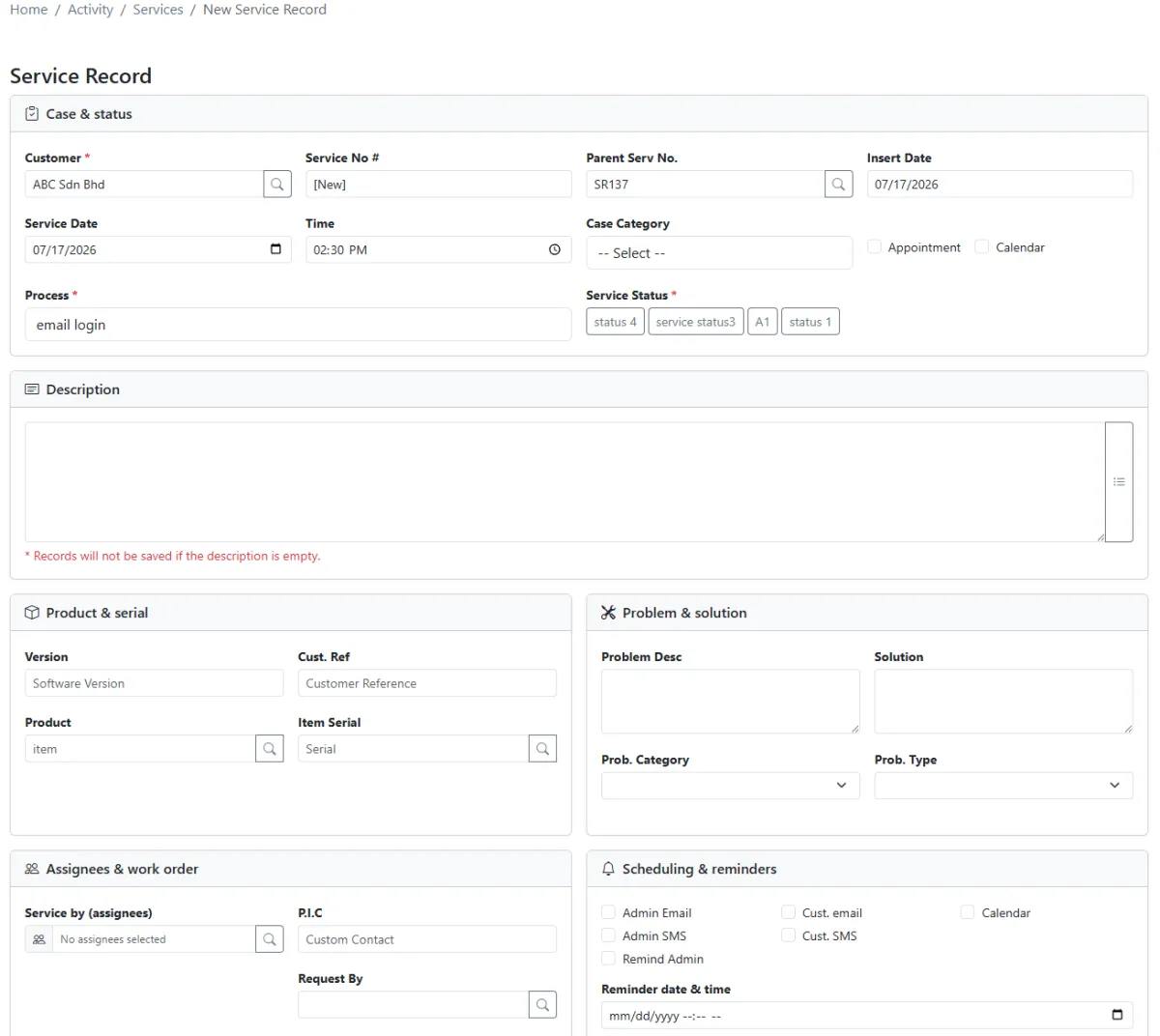Click the Request By input field

[414, 1005]
